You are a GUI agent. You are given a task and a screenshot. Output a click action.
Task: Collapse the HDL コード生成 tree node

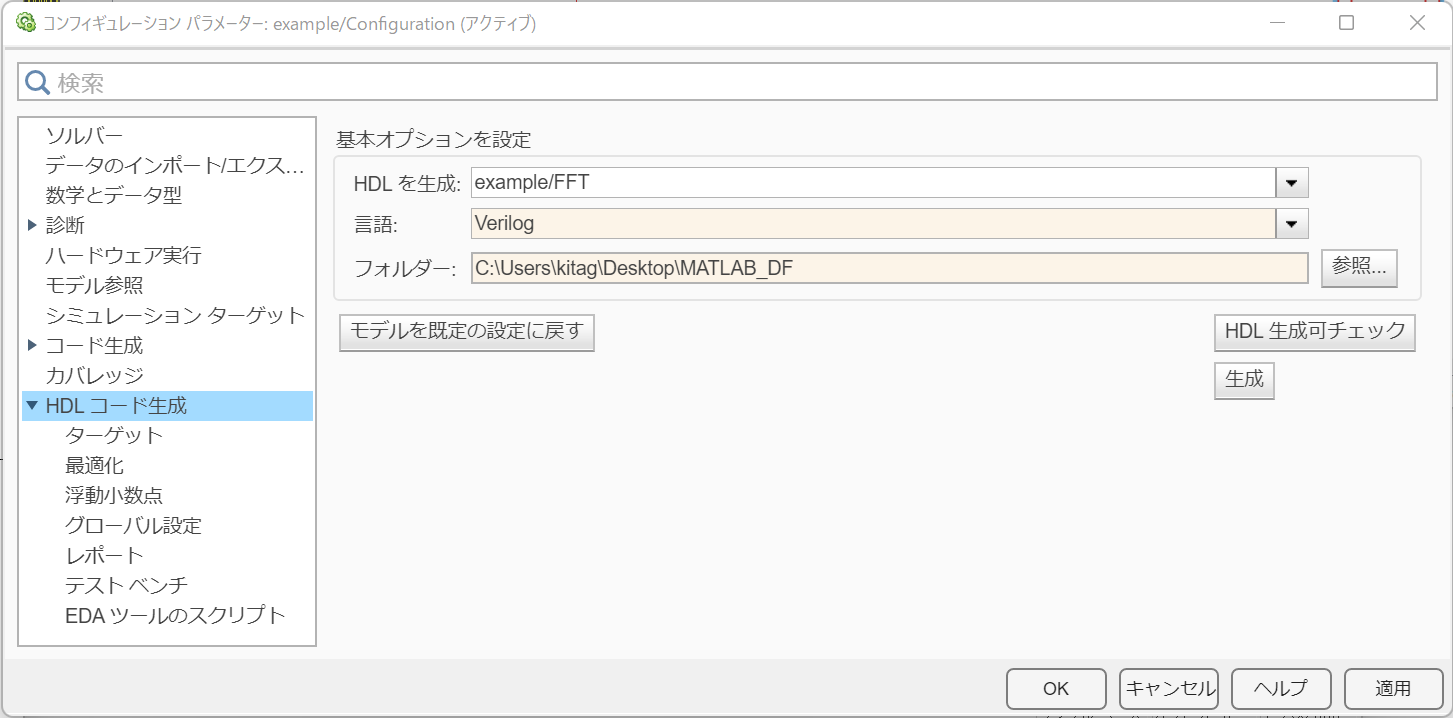pyautogui.click(x=32, y=406)
